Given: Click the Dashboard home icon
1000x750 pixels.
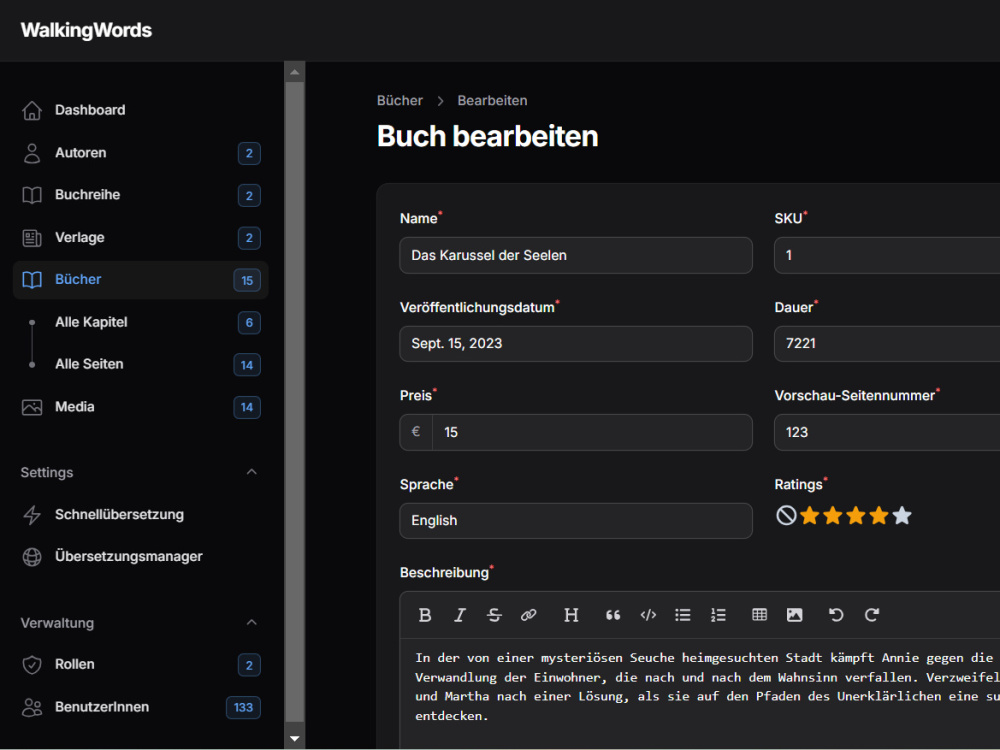Looking at the screenshot, I should pyautogui.click(x=32, y=110).
